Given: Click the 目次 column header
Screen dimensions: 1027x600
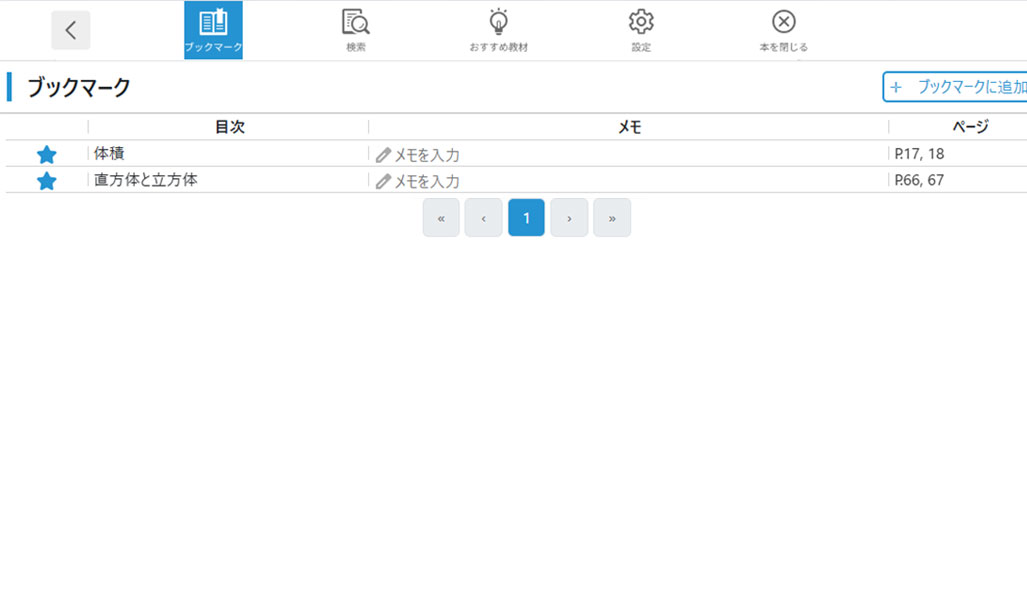Looking at the screenshot, I should click(229, 127).
